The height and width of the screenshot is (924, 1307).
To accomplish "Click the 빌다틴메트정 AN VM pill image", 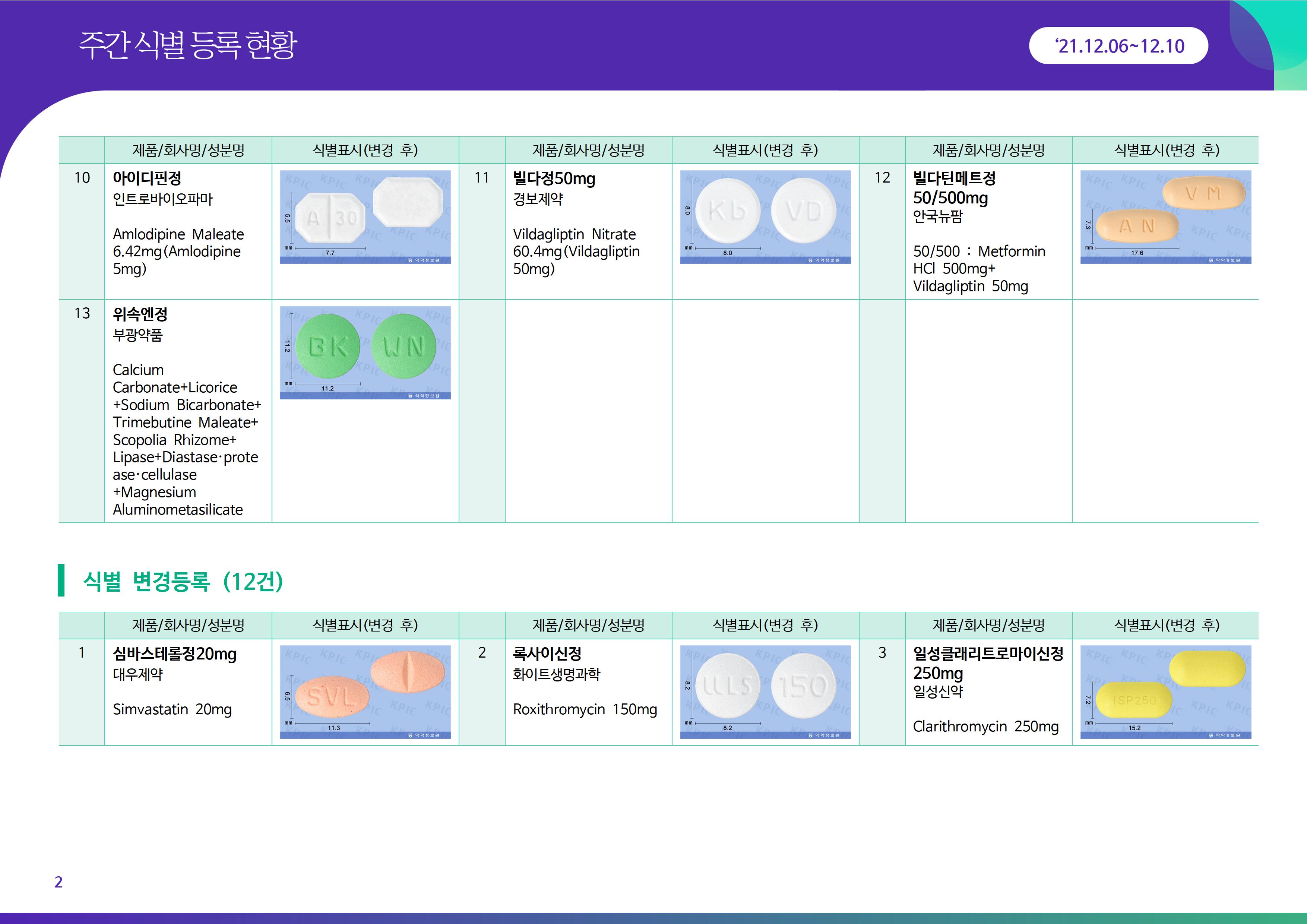I will pos(1165,217).
